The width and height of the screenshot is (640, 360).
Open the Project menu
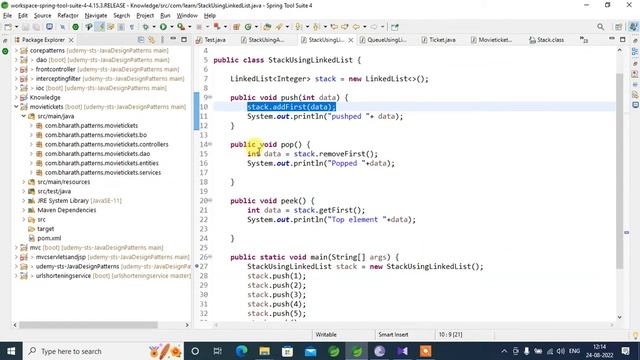(145, 16)
